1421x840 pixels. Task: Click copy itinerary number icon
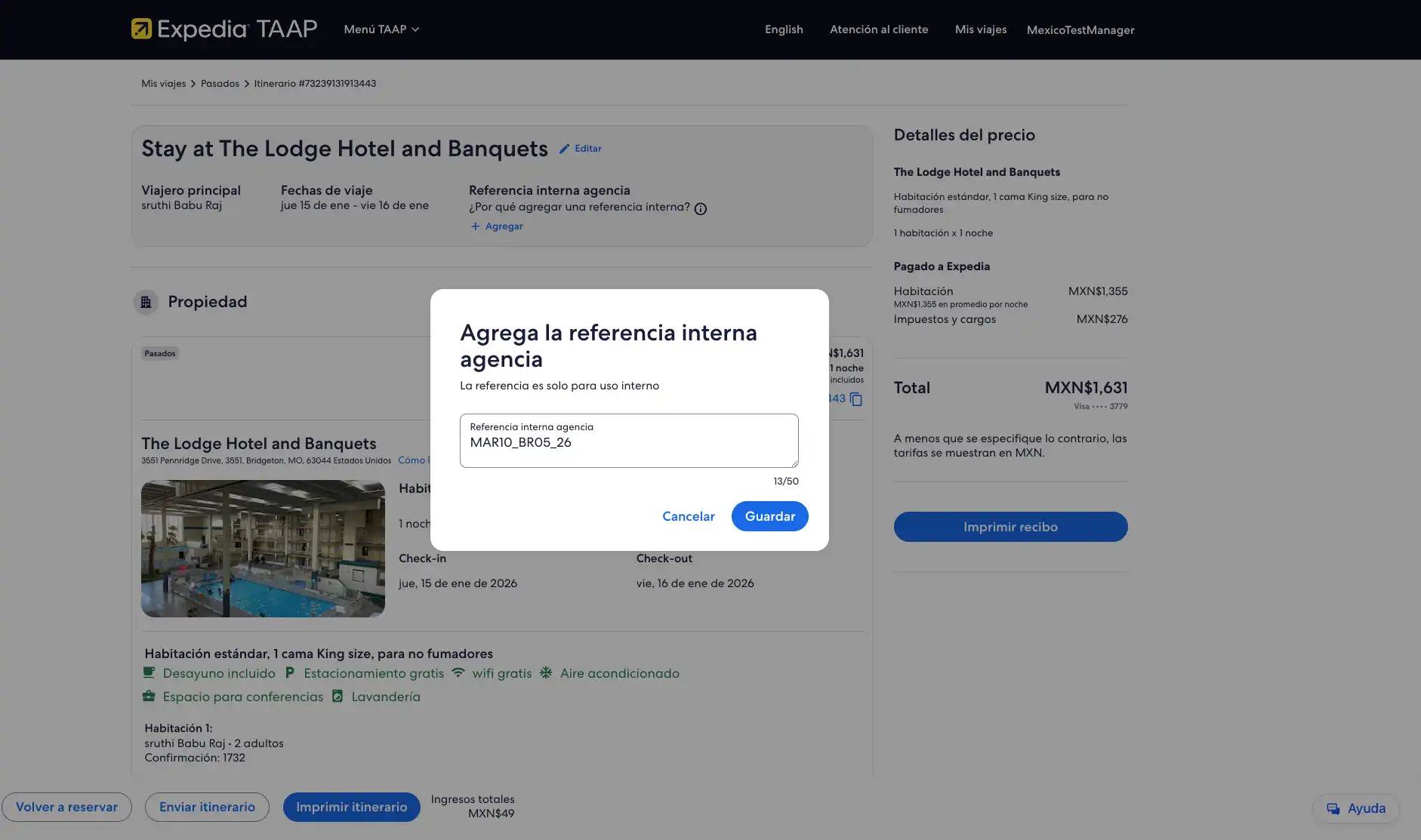click(855, 399)
